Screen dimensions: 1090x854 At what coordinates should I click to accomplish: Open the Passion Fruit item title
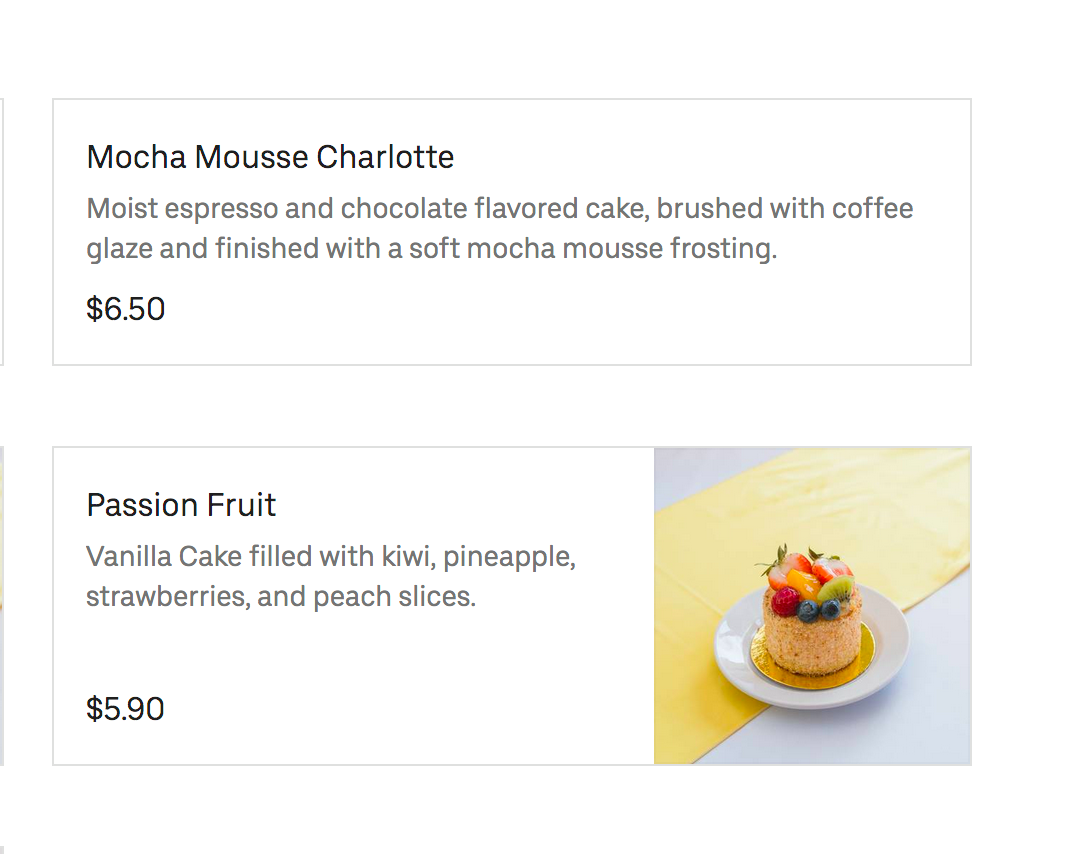pyautogui.click(x=181, y=505)
